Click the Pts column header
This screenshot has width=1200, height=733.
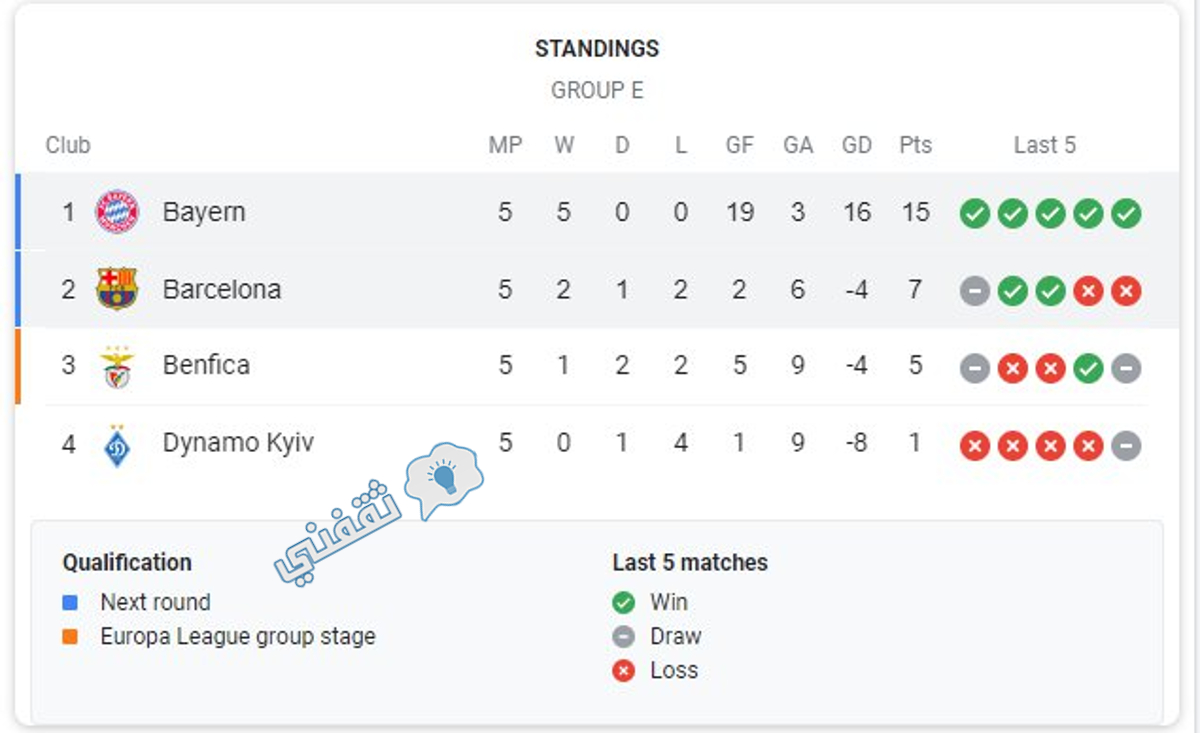[x=915, y=145]
